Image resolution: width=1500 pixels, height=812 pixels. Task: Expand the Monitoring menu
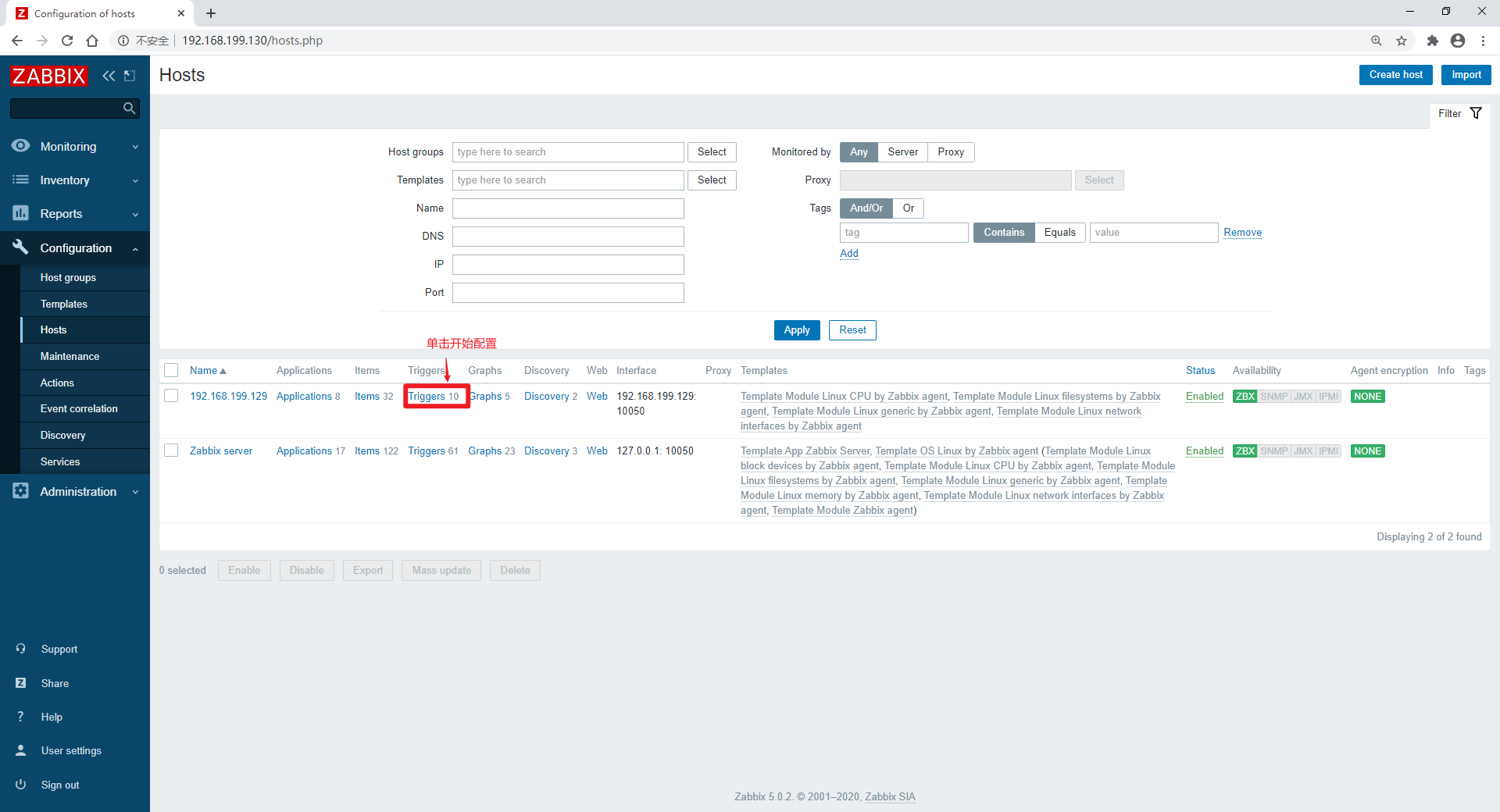coord(75,146)
